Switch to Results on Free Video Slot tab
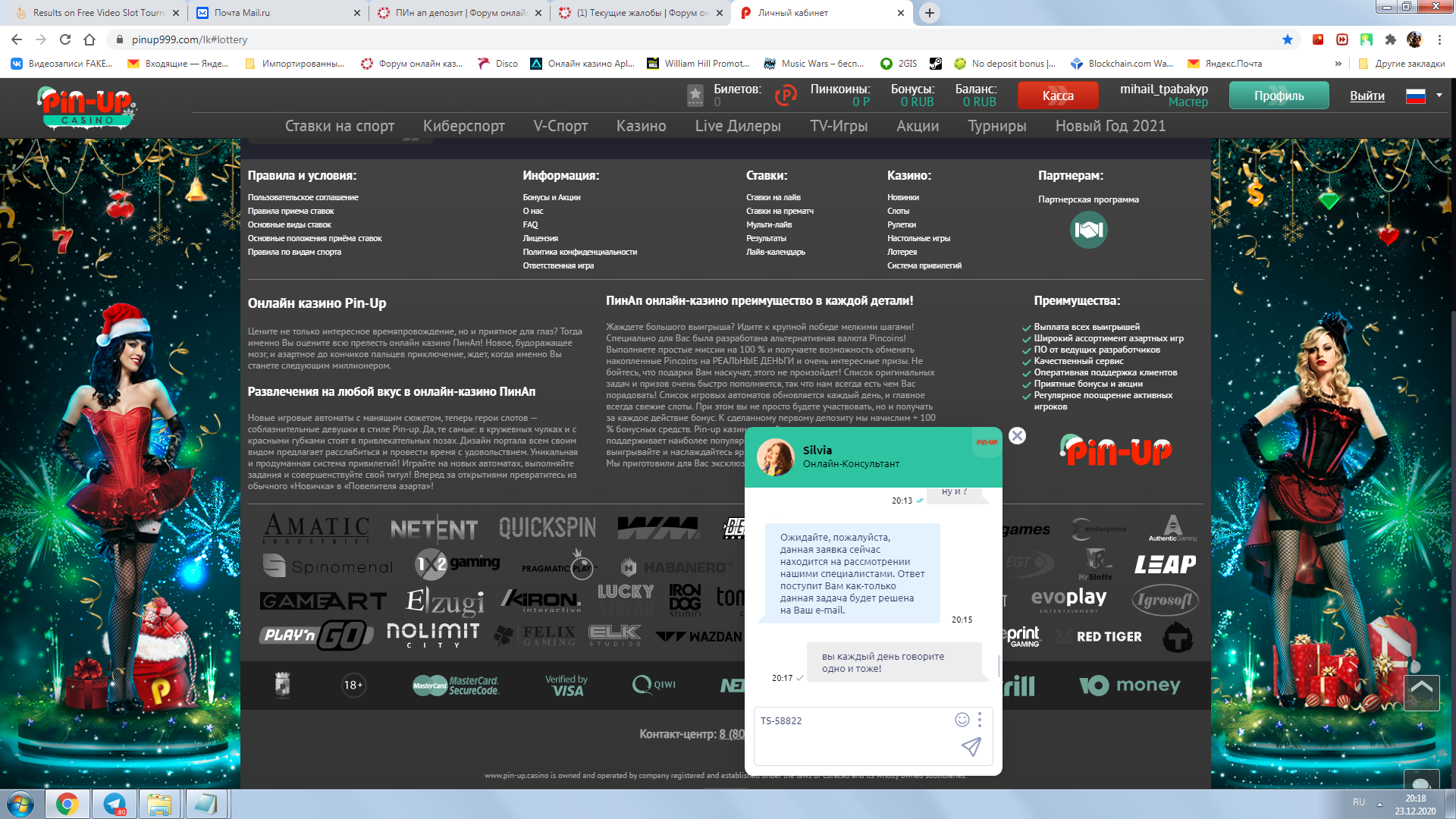The image size is (1456, 819). pyautogui.click(x=96, y=13)
